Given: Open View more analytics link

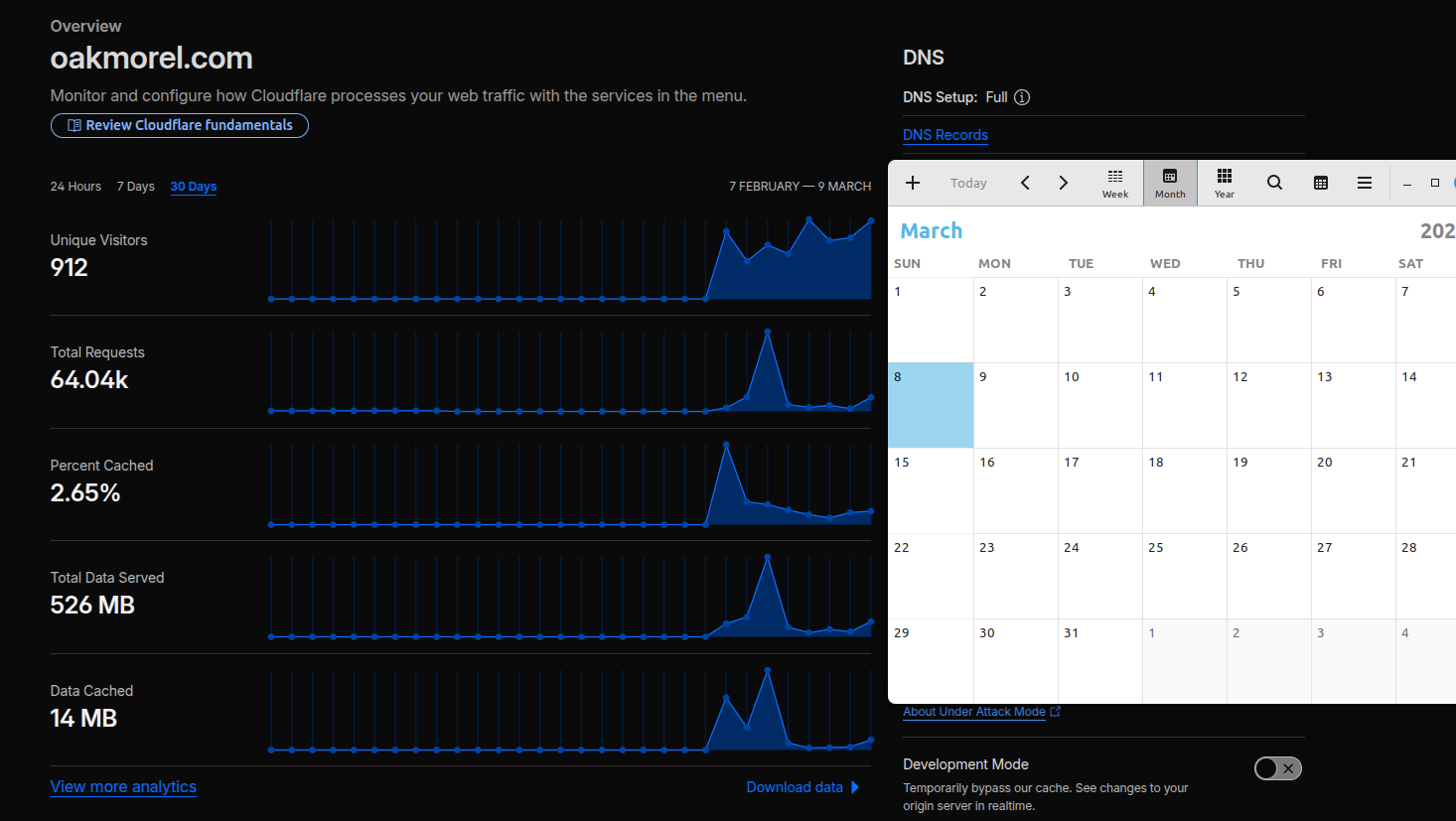Looking at the screenshot, I should pos(123,787).
